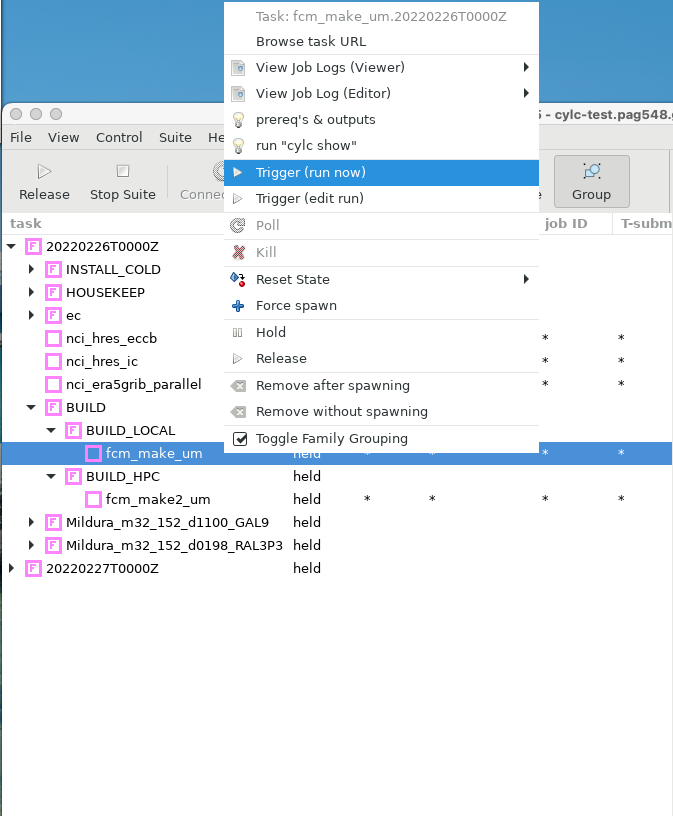Select the Force spawn plus icon

coord(238,306)
